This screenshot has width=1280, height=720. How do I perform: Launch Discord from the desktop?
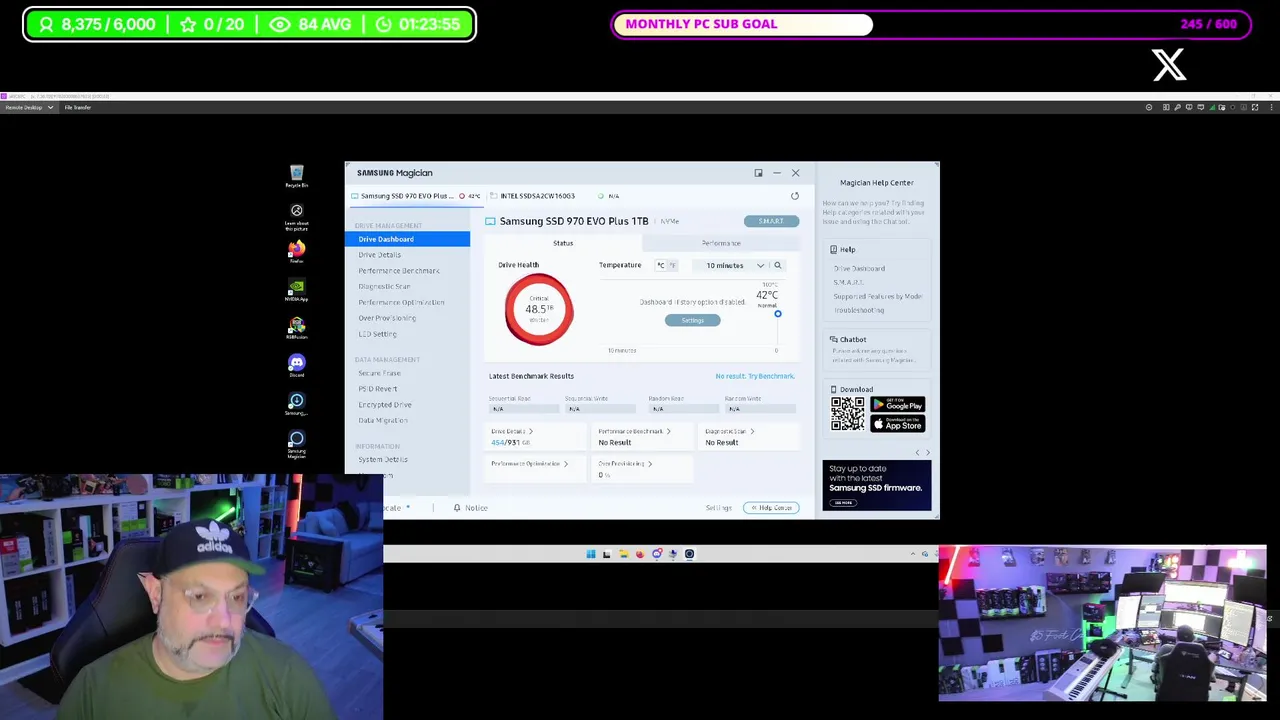(296, 366)
